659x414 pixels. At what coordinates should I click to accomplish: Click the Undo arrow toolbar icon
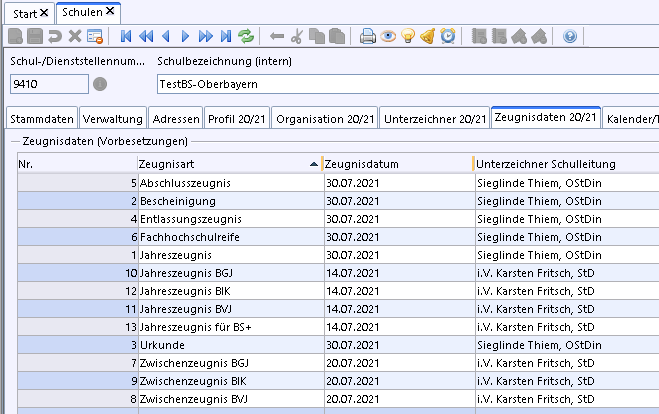(55, 36)
